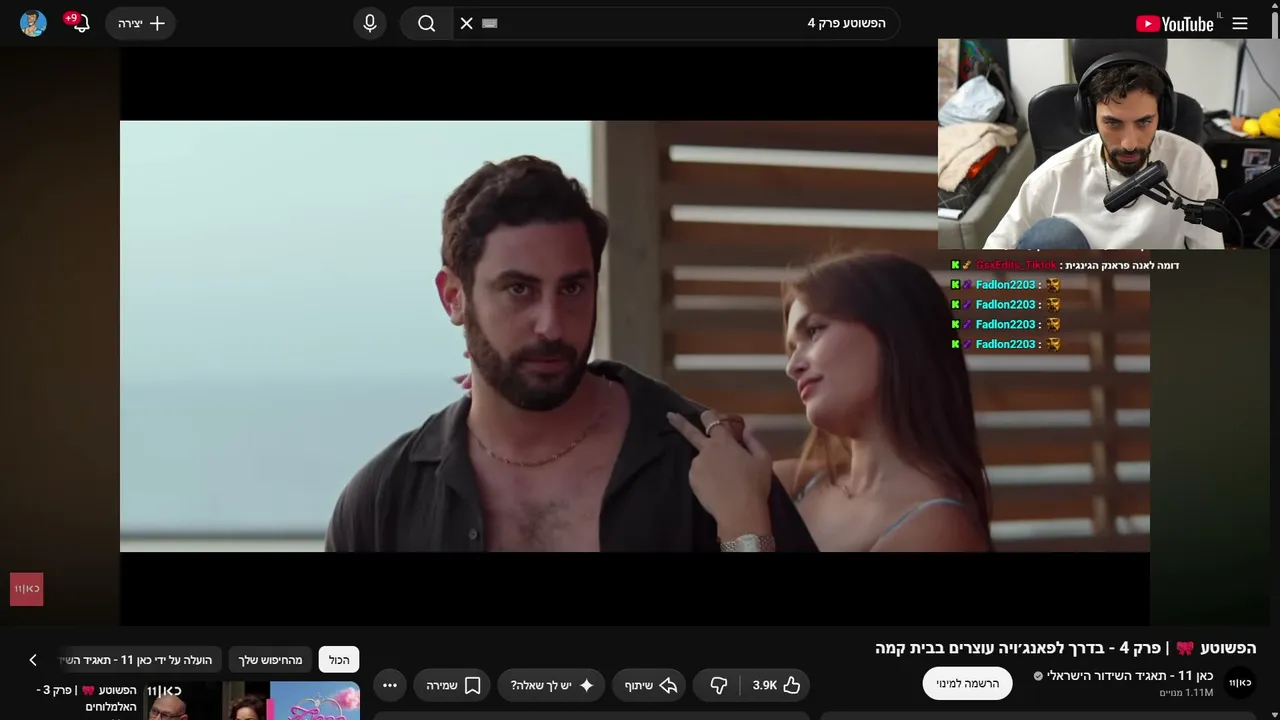Click the כאן 11 watermark on the video

27,589
